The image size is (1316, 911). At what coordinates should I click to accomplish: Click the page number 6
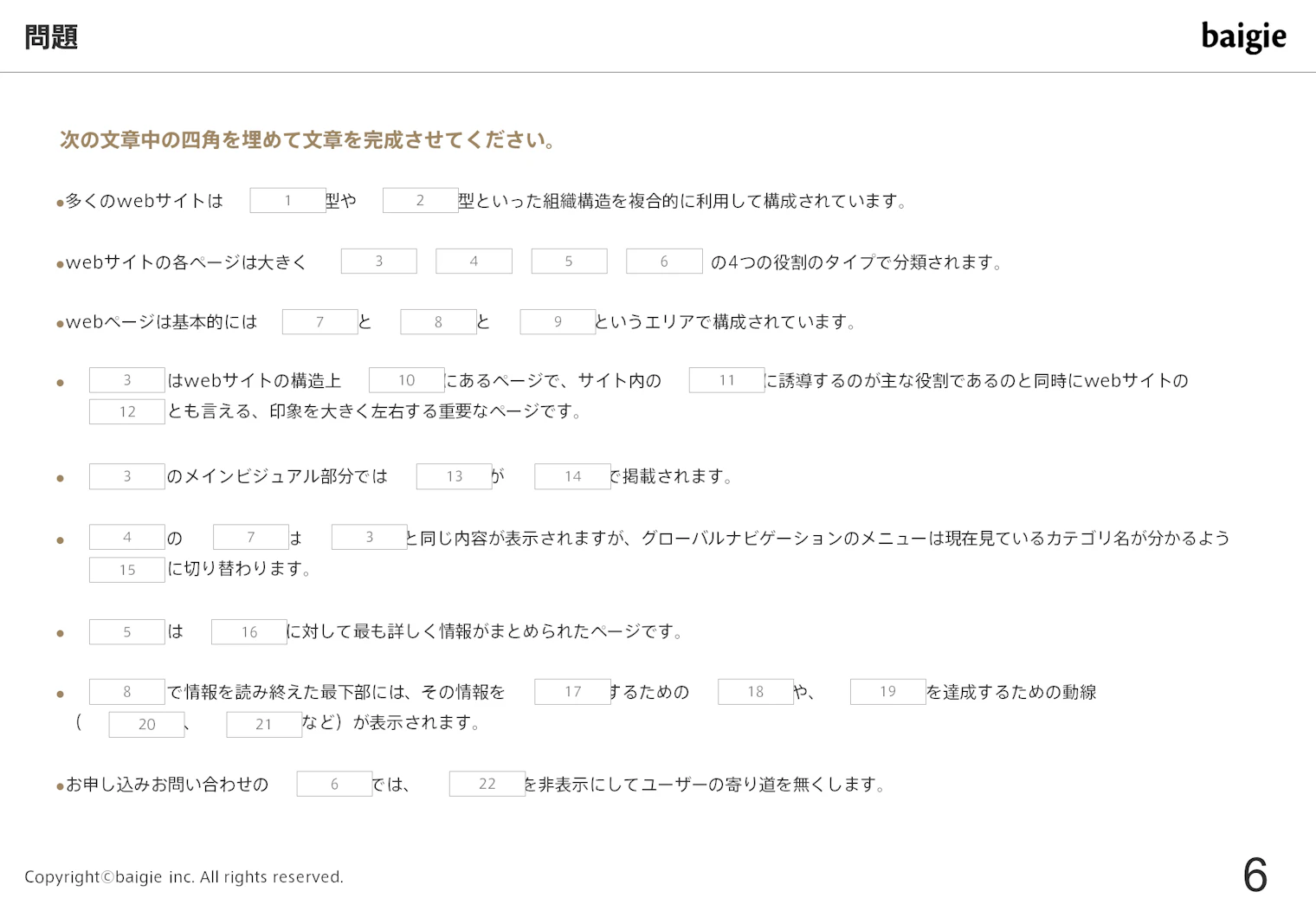(1255, 875)
